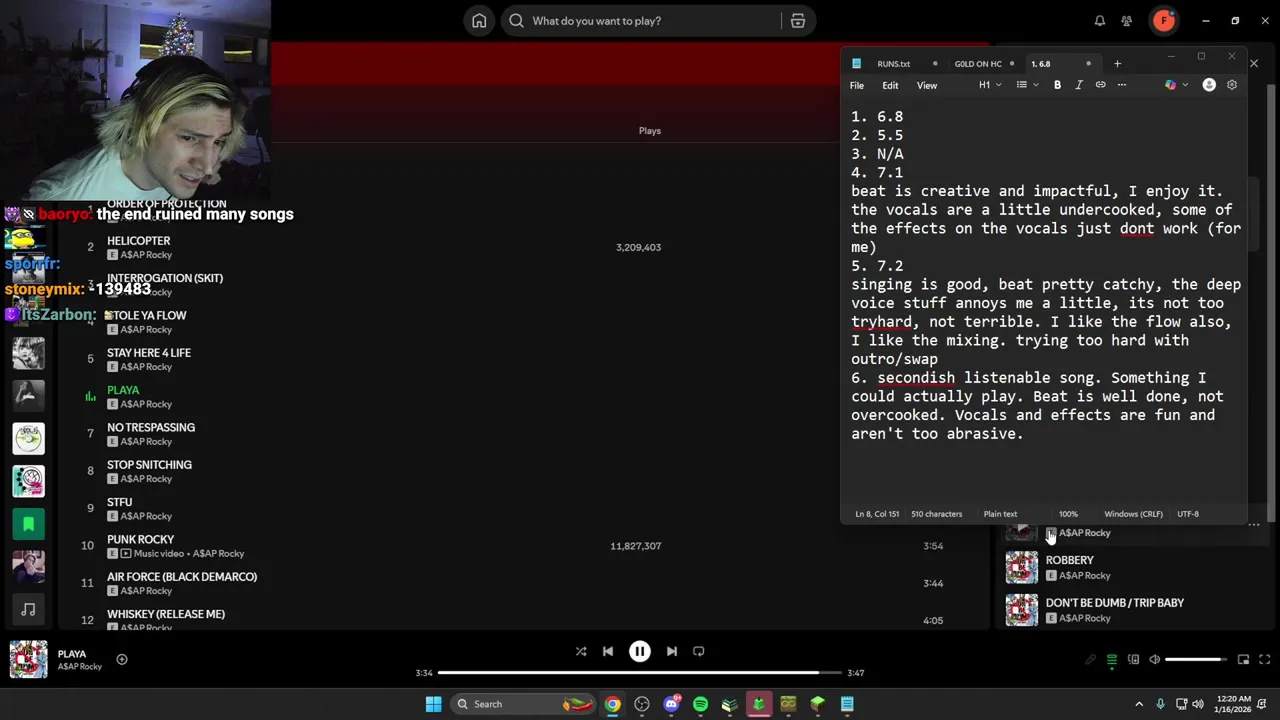Open Discord from the taskbar
Image resolution: width=1280 pixels, height=720 pixels.
tap(671, 704)
